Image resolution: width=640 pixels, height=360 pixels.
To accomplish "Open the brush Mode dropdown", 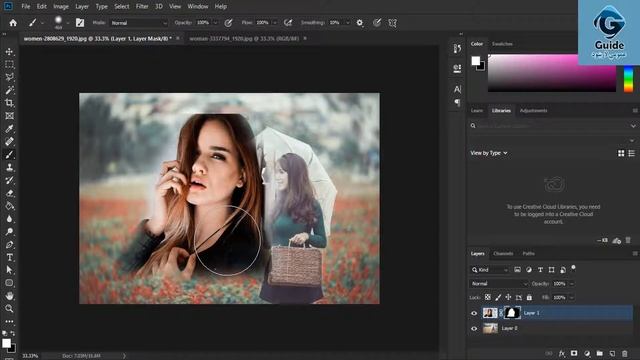I will pos(139,23).
